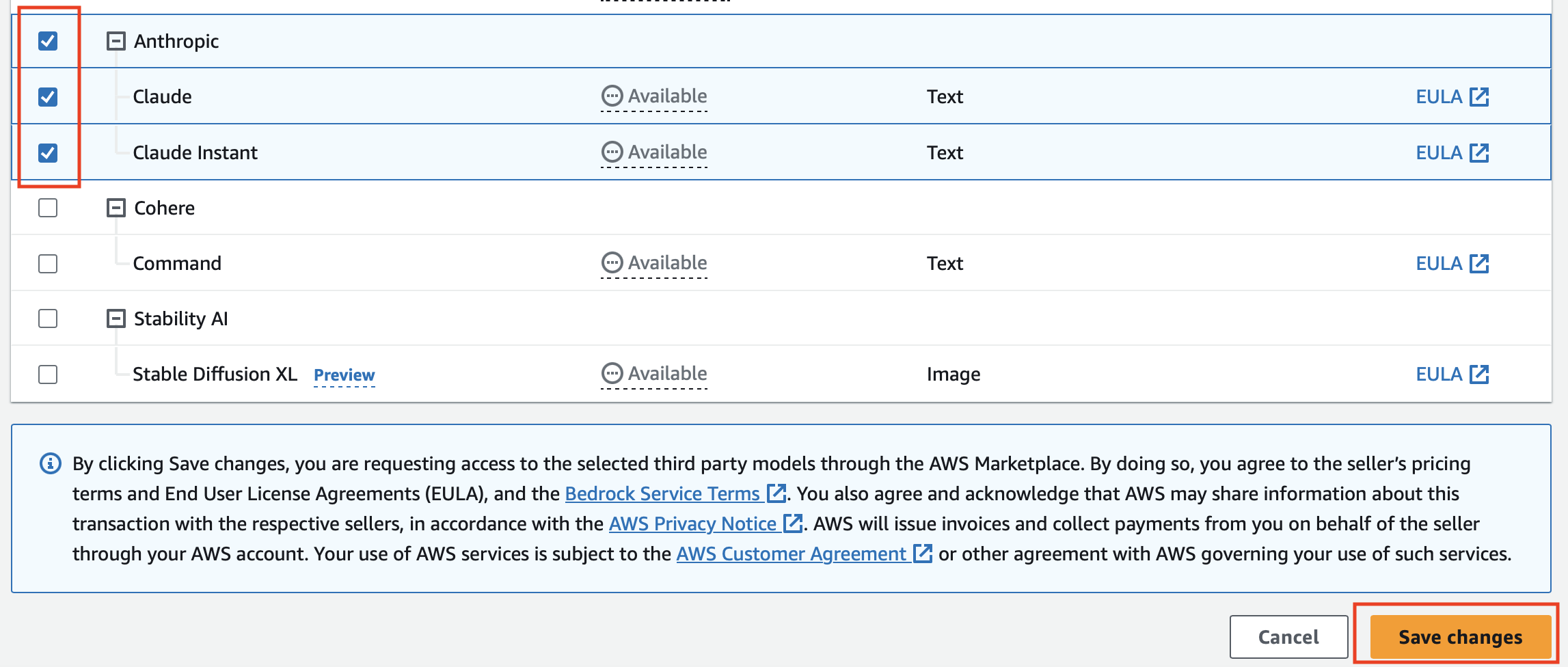This screenshot has height=667, width=1568.
Task: Select the Stability AI provider name
Action: tap(181, 319)
